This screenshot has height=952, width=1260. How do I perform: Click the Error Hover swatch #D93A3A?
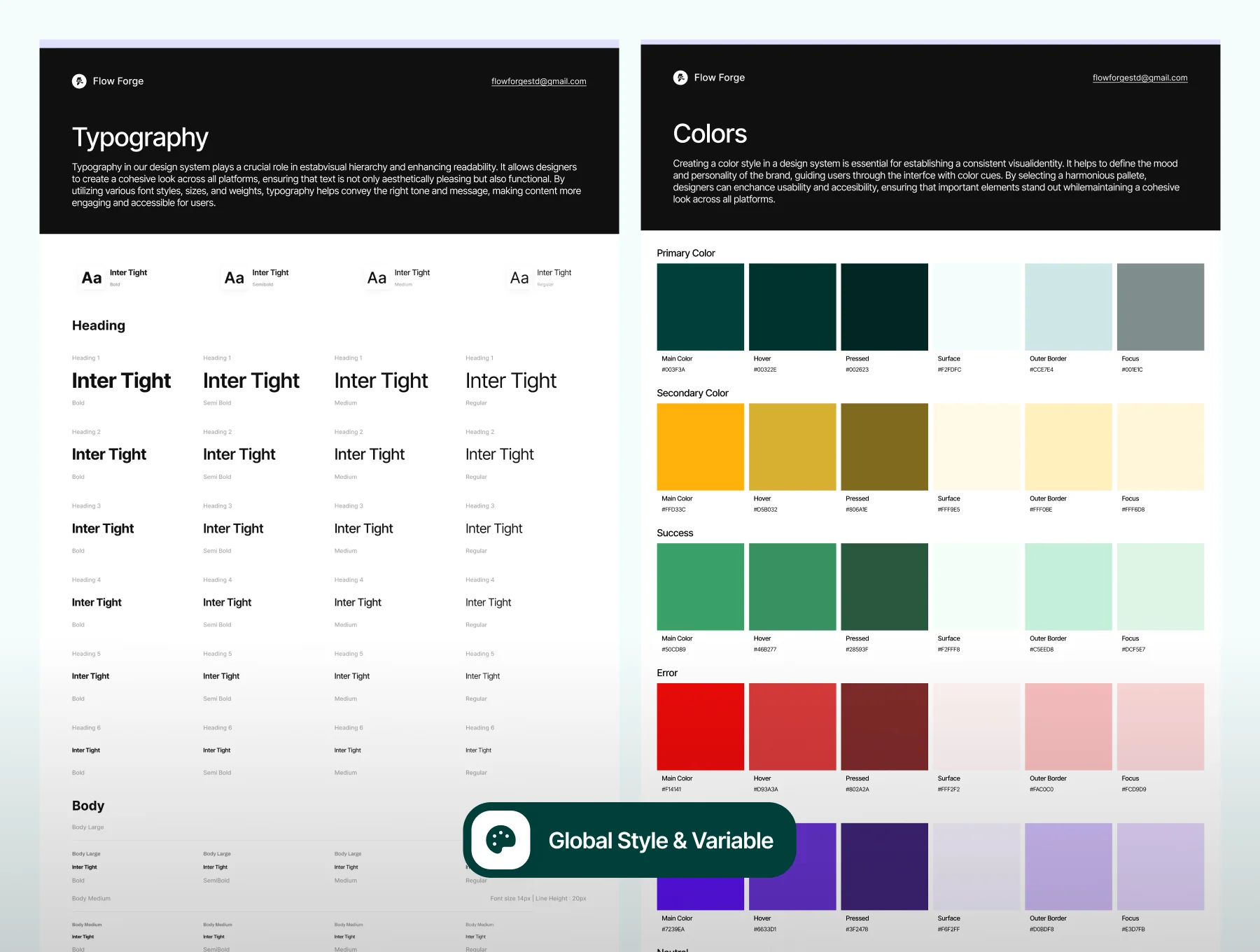[792, 727]
